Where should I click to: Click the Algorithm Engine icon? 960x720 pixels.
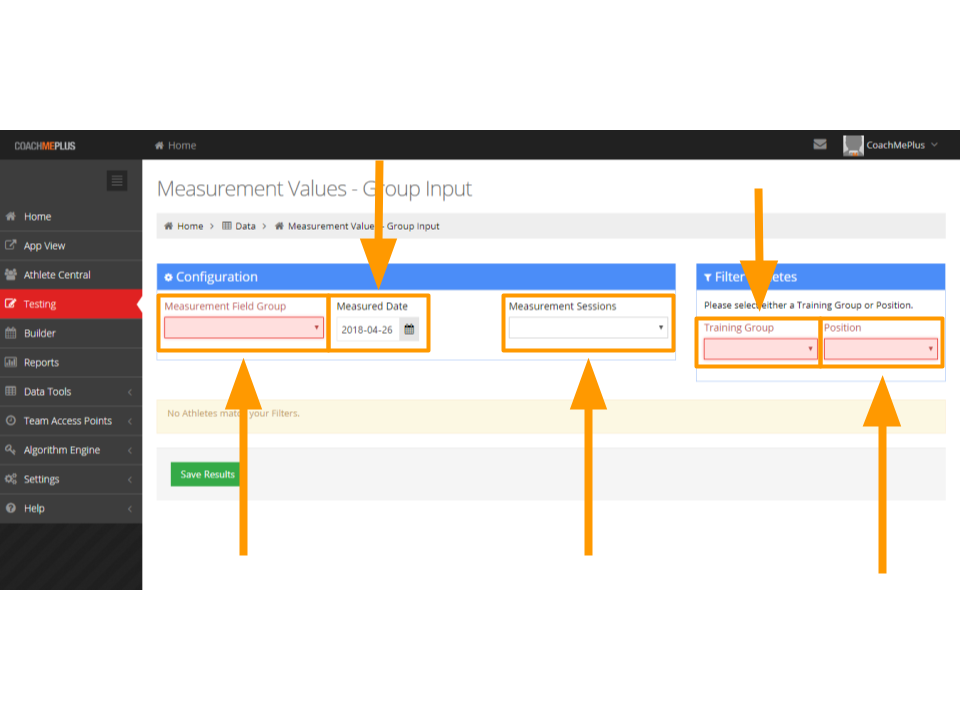(11, 449)
